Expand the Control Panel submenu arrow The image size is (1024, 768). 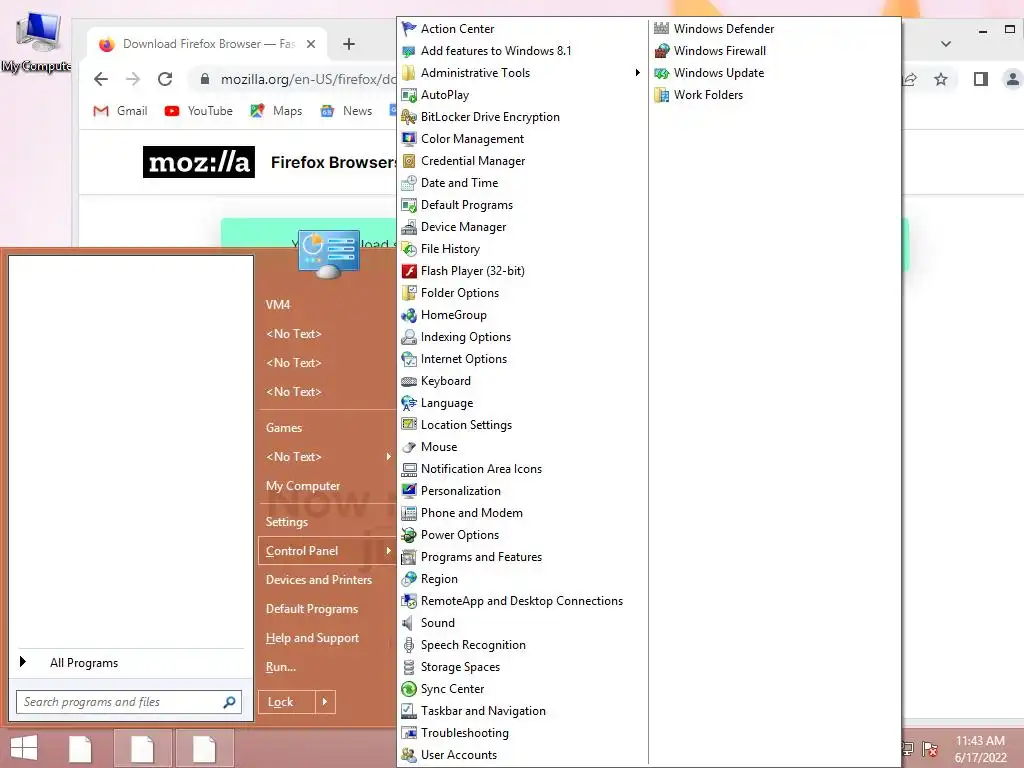click(x=388, y=551)
